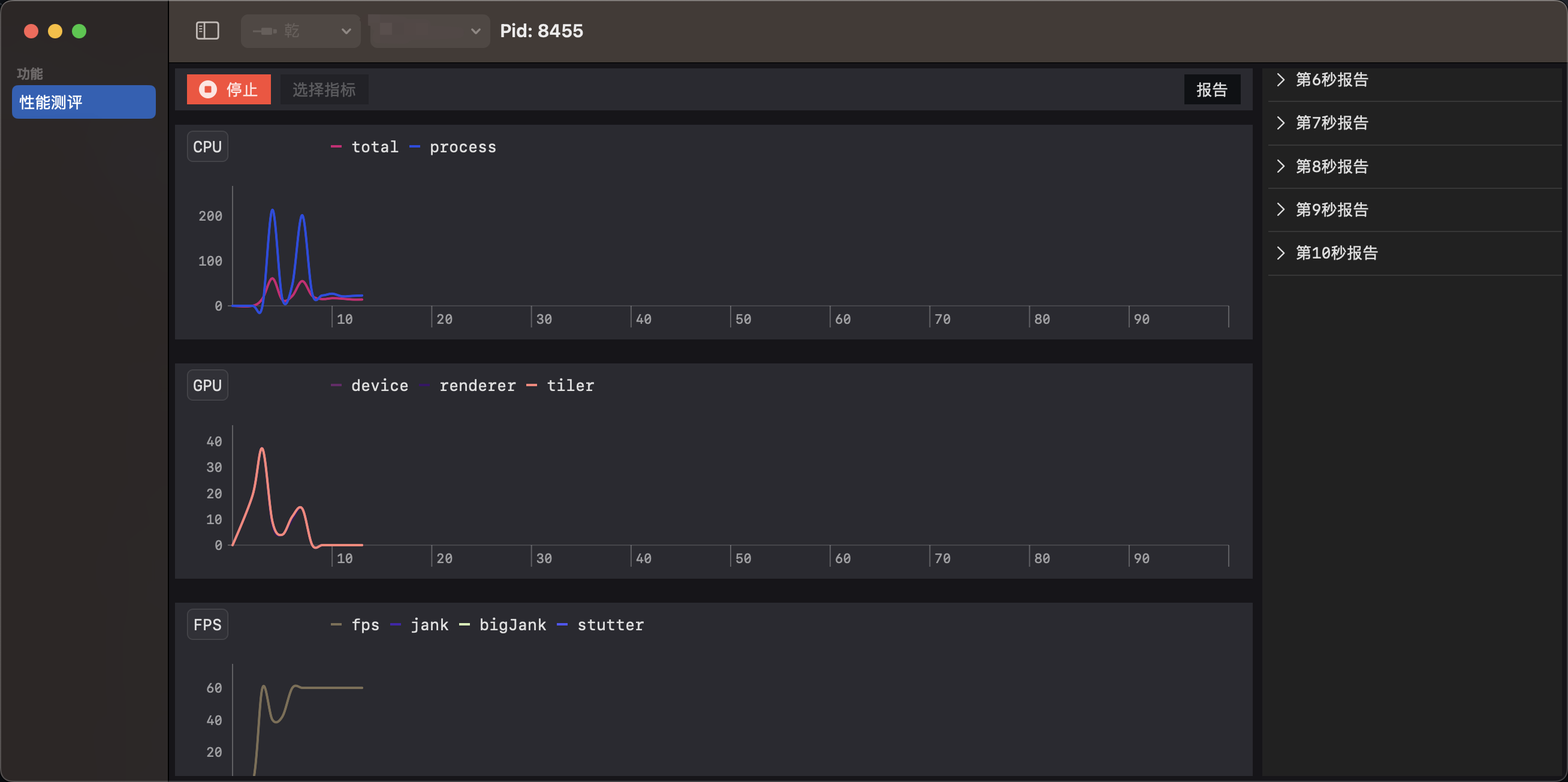
Task: Click the 选择指标 button
Action: click(324, 89)
